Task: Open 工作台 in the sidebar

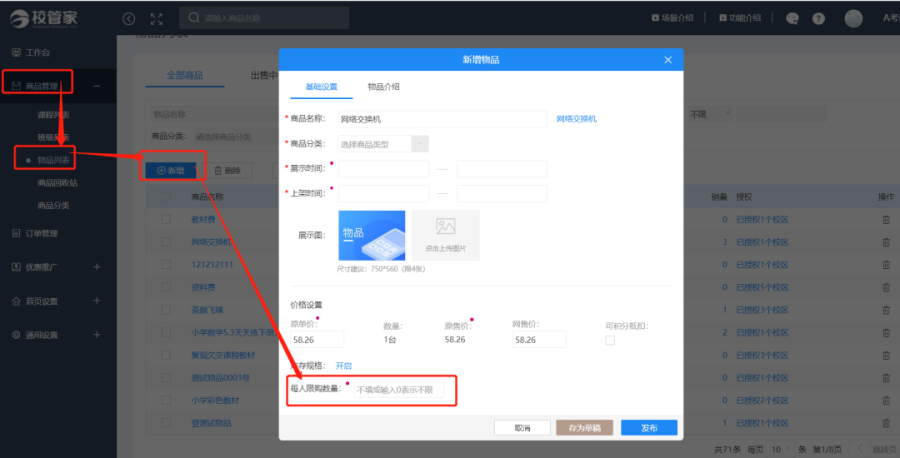Action: 38,52
